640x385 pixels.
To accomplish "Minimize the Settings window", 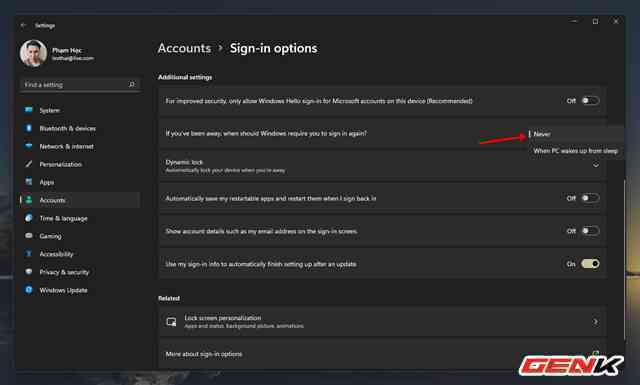I will [x=574, y=21].
